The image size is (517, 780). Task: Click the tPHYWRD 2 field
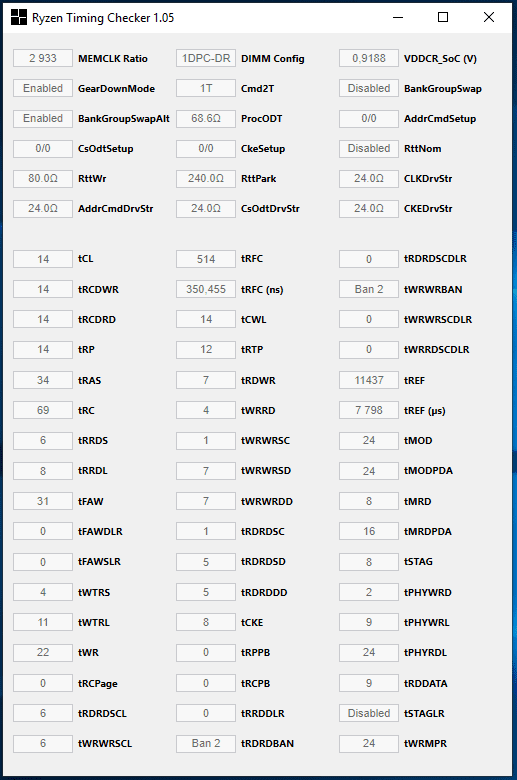point(369,592)
